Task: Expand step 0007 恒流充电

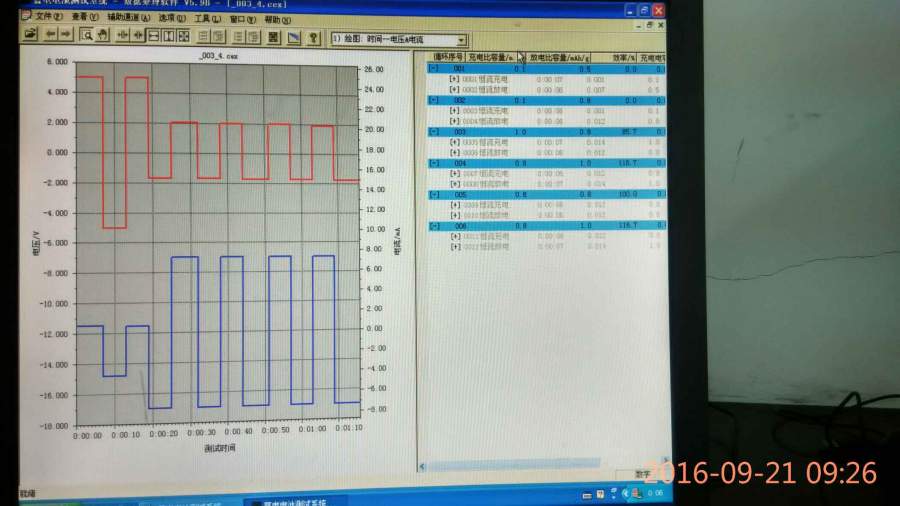Action: pos(455,173)
